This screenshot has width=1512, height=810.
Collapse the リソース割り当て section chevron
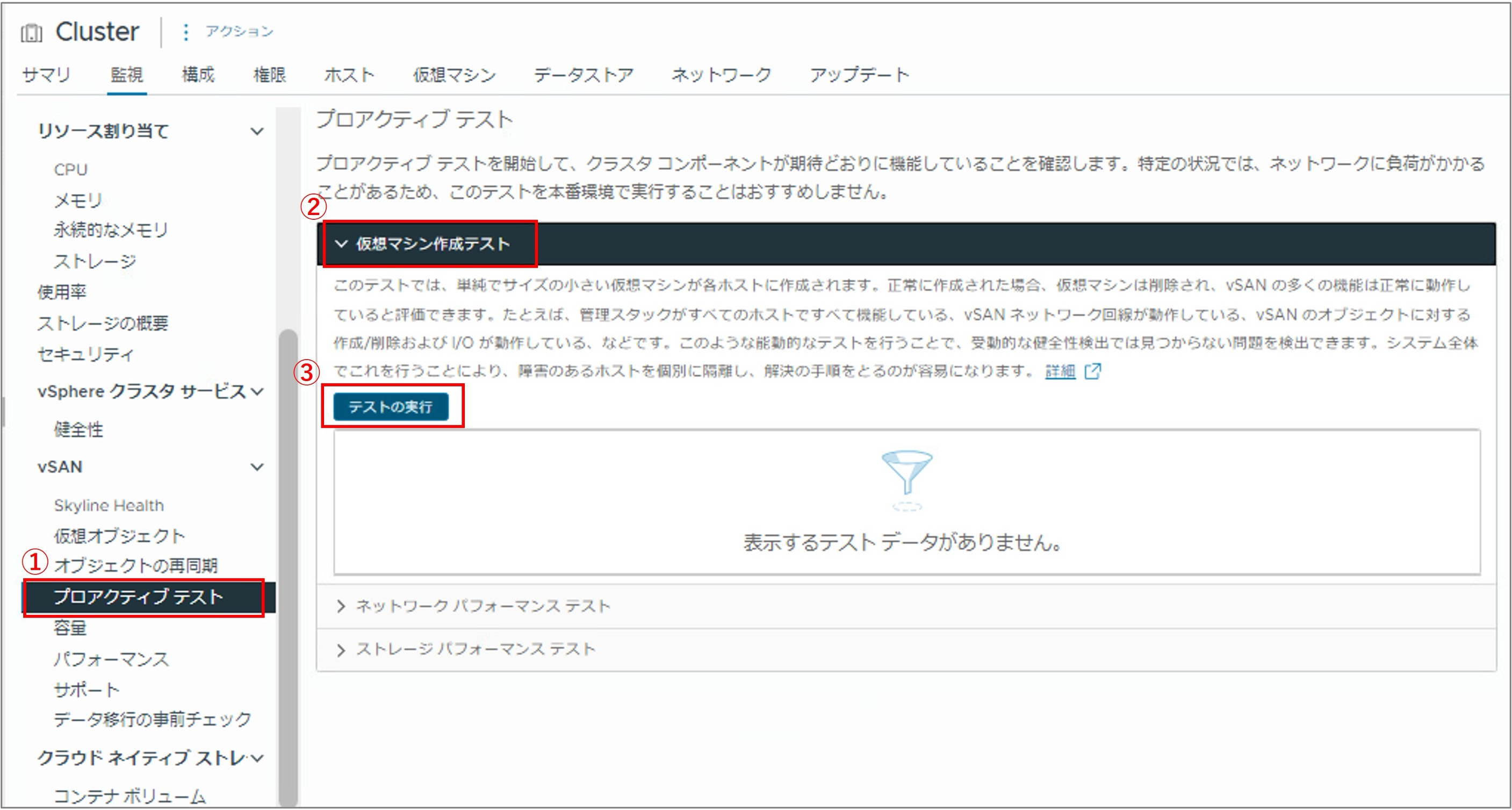pyautogui.click(x=257, y=131)
